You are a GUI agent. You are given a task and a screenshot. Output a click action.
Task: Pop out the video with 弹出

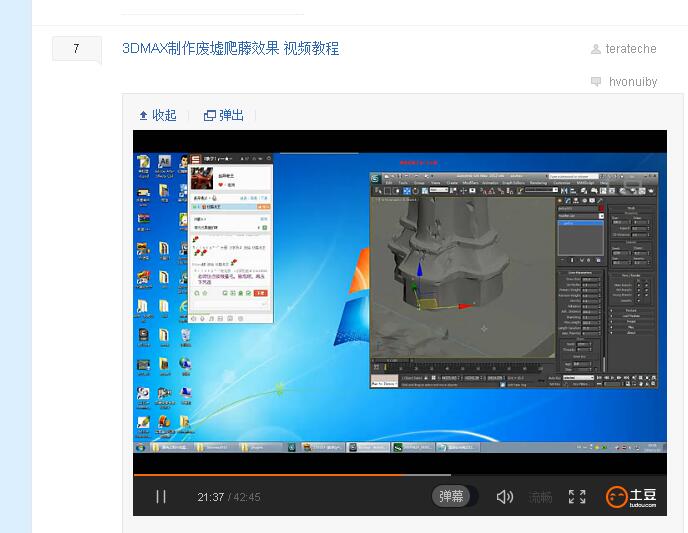(224, 115)
